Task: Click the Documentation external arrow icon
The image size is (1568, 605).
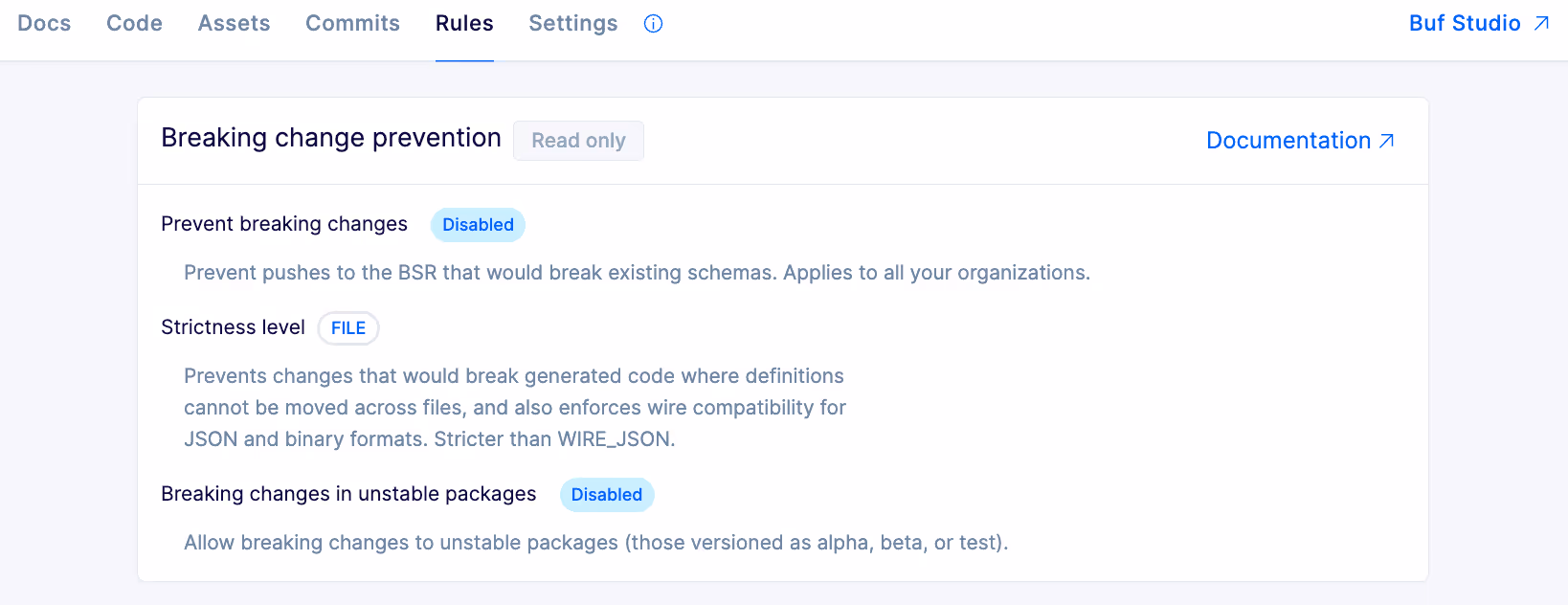Action: [x=1386, y=141]
